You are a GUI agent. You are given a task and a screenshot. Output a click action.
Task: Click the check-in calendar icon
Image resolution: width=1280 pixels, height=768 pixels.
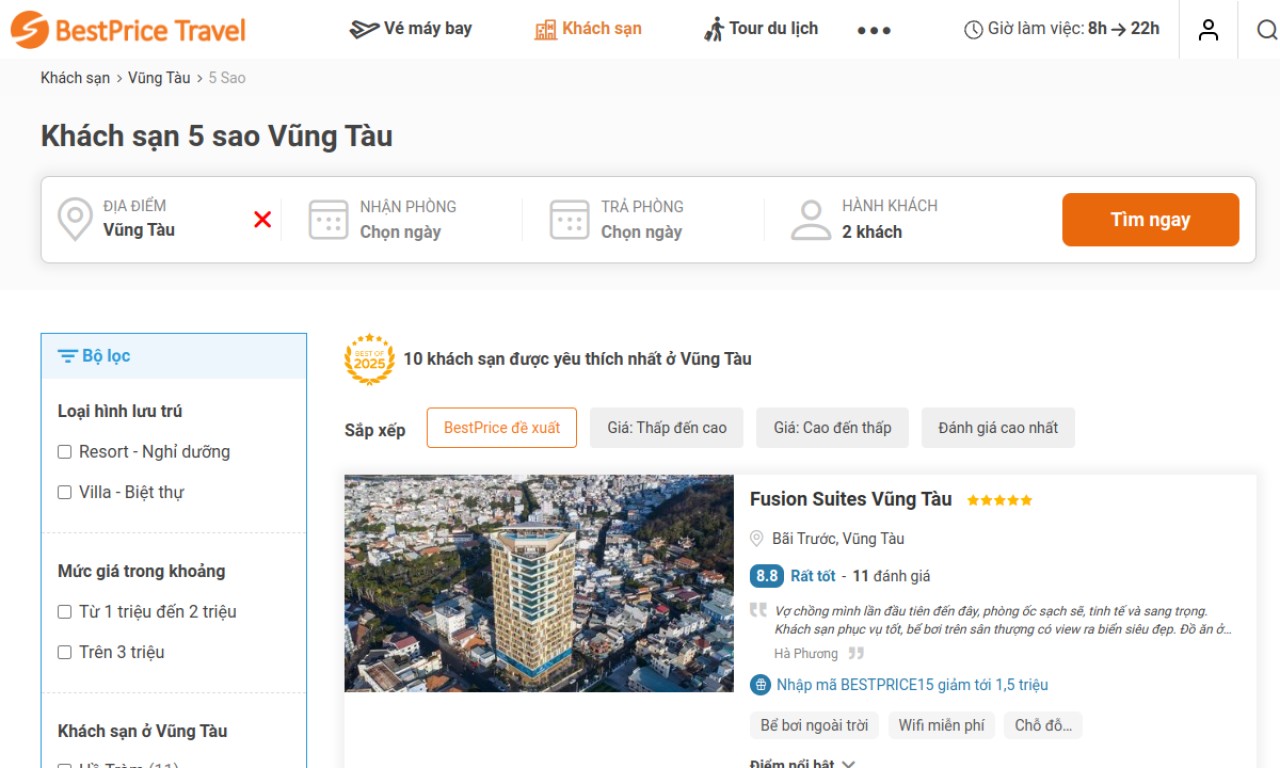coord(328,219)
